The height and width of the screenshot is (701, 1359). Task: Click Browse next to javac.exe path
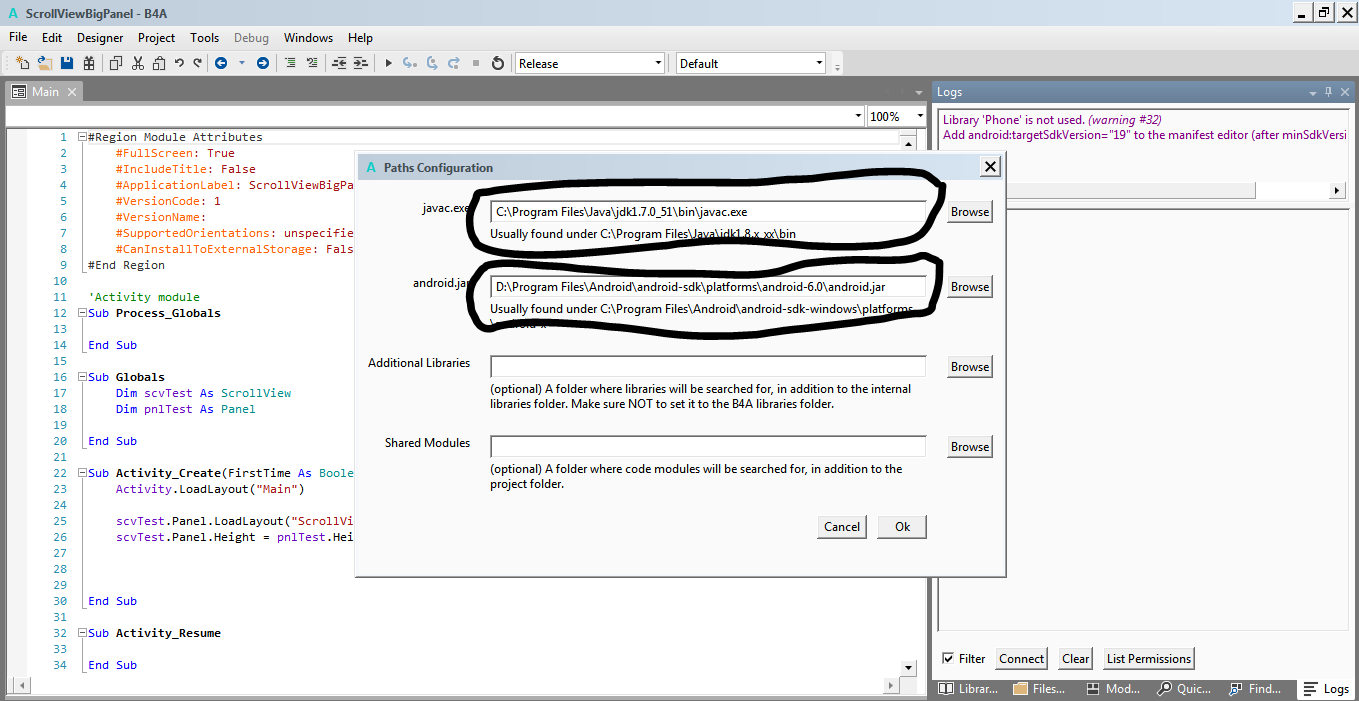tap(969, 212)
